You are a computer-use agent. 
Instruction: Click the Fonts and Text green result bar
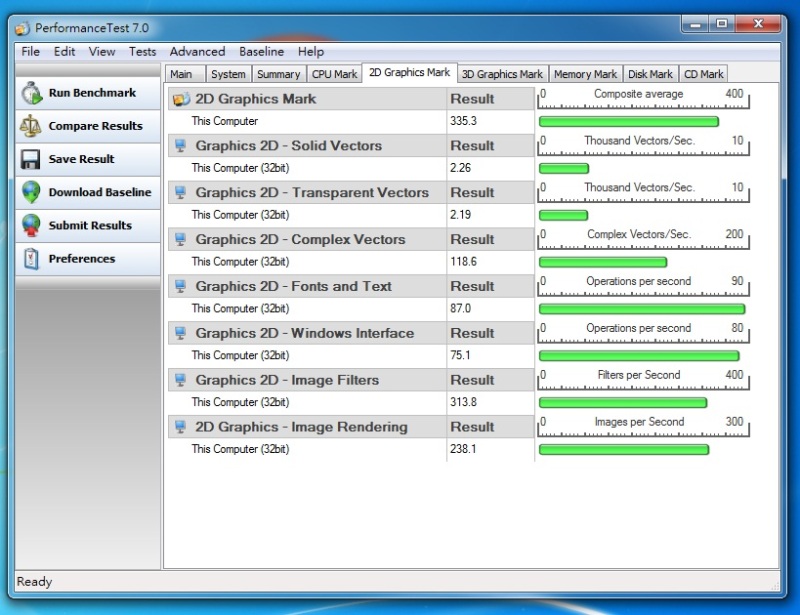642,309
